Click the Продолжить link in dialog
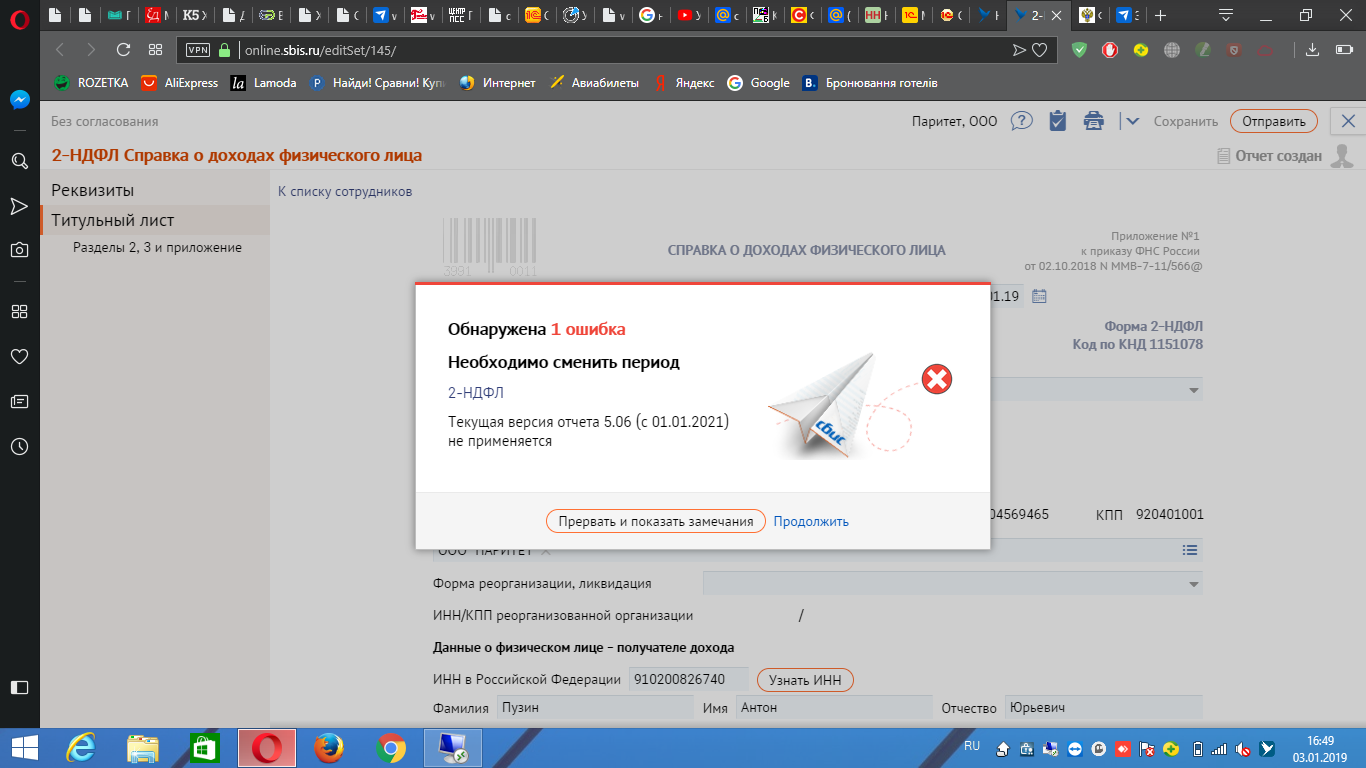The width and height of the screenshot is (1366, 768). pos(811,521)
